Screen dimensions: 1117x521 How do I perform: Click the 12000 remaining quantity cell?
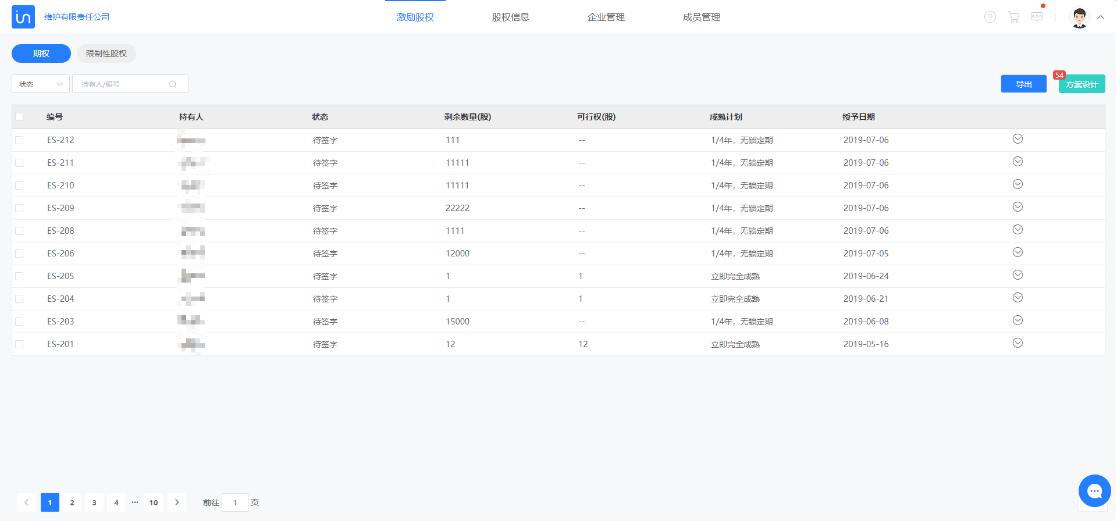(457, 253)
